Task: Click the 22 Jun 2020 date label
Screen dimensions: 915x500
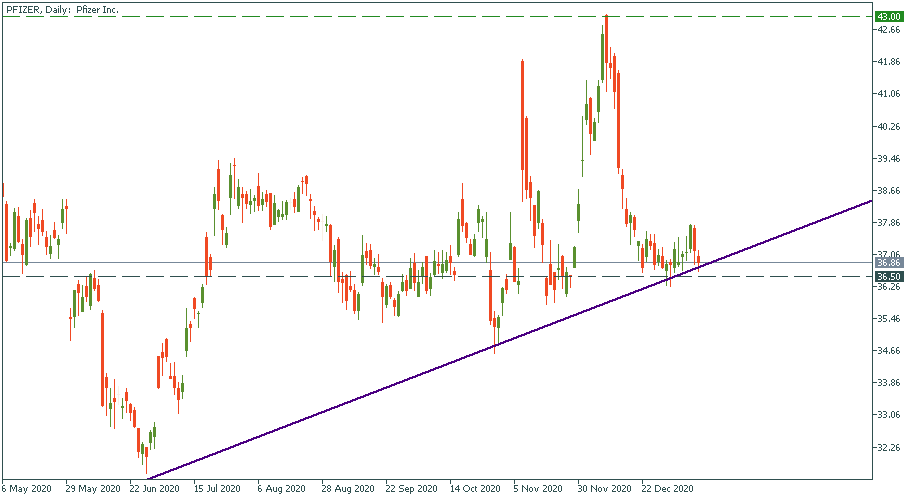Action: coord(155,489)
